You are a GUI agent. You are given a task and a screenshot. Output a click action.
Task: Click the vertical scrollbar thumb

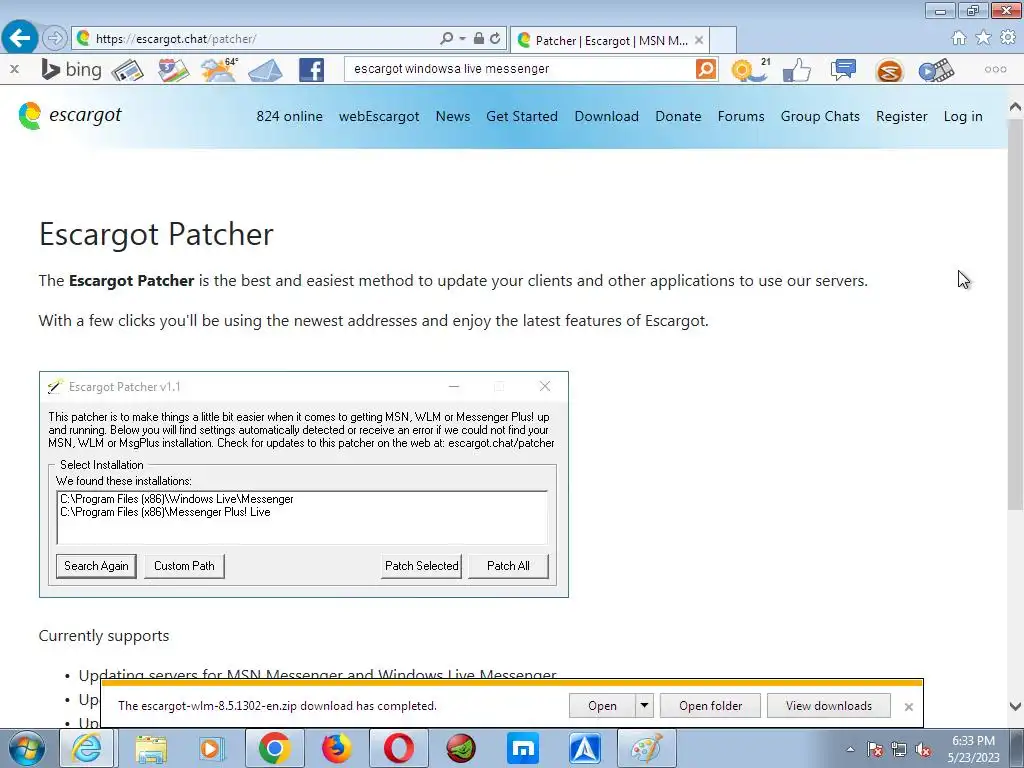pos(1016,313)
